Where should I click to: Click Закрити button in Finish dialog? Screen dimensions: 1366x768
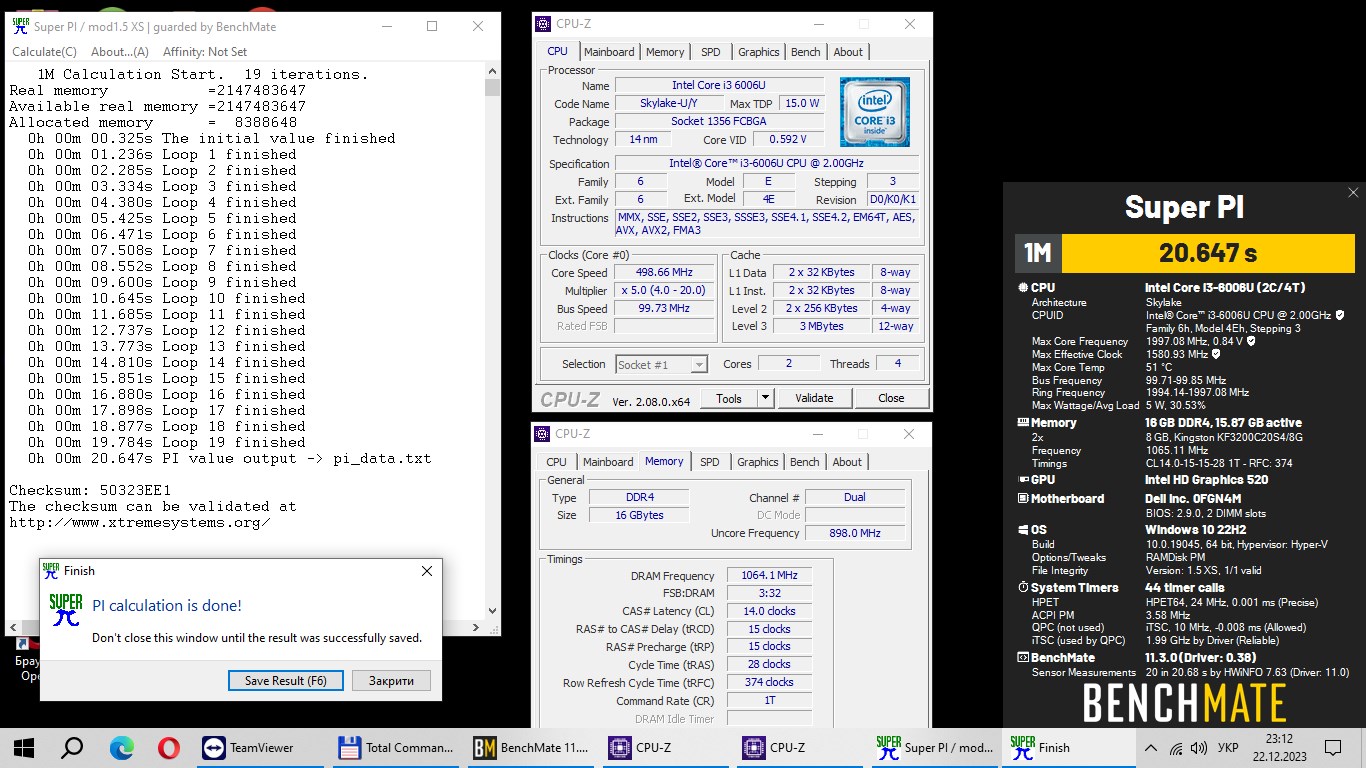[391, 681]
